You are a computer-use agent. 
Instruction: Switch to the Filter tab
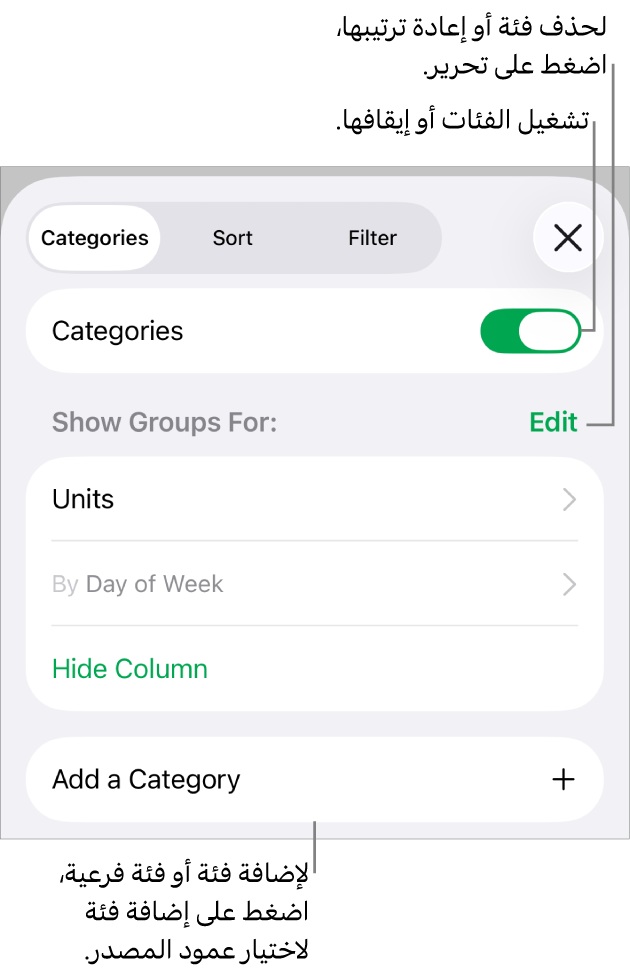(x=372, y=238)
